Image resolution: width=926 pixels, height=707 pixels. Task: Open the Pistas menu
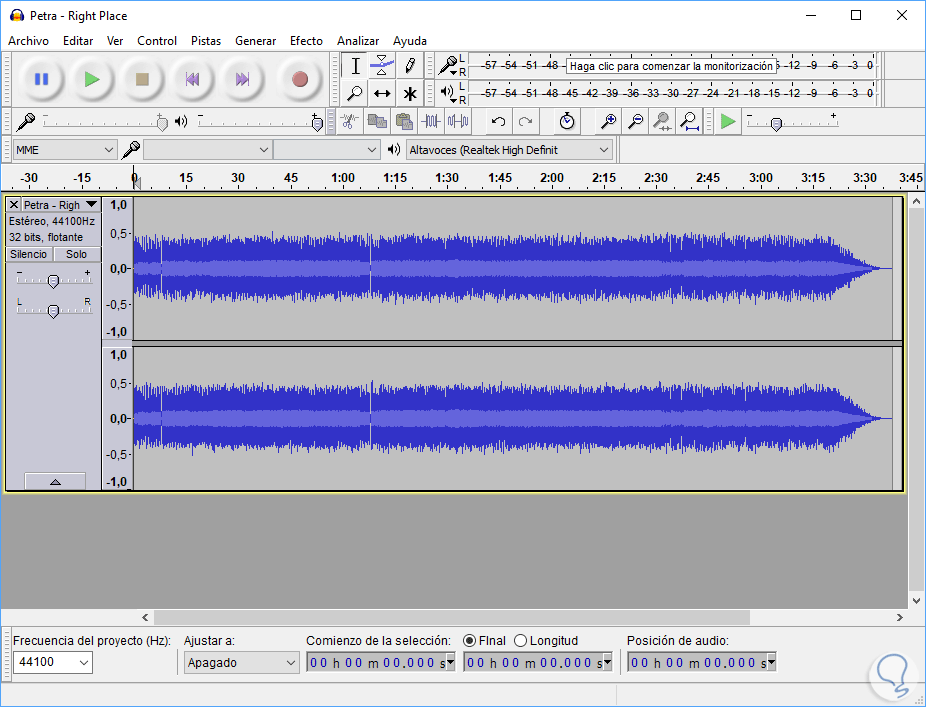[206, 41]
